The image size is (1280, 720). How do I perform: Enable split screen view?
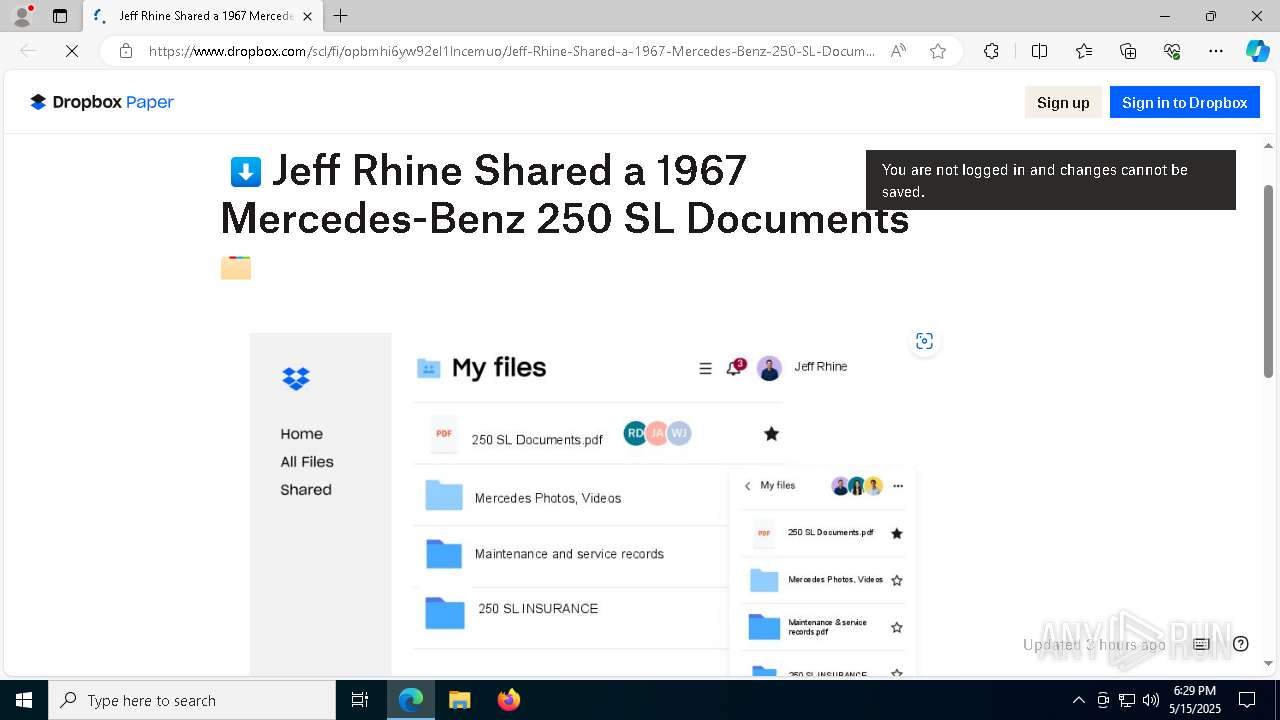[x=1039, y=51]
